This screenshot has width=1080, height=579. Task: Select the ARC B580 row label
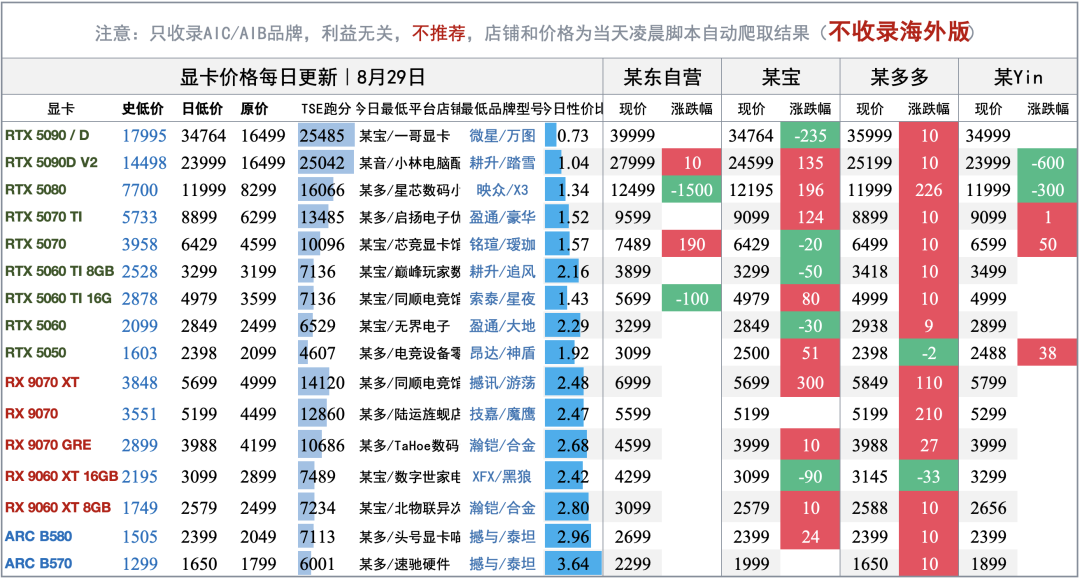39,536
